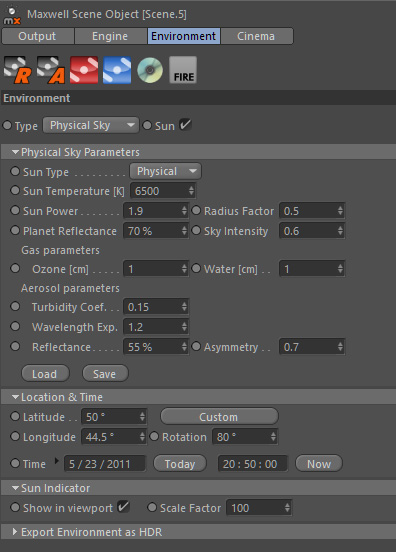
Task: Click the Longitude 44.5° field
Action: 114,437
